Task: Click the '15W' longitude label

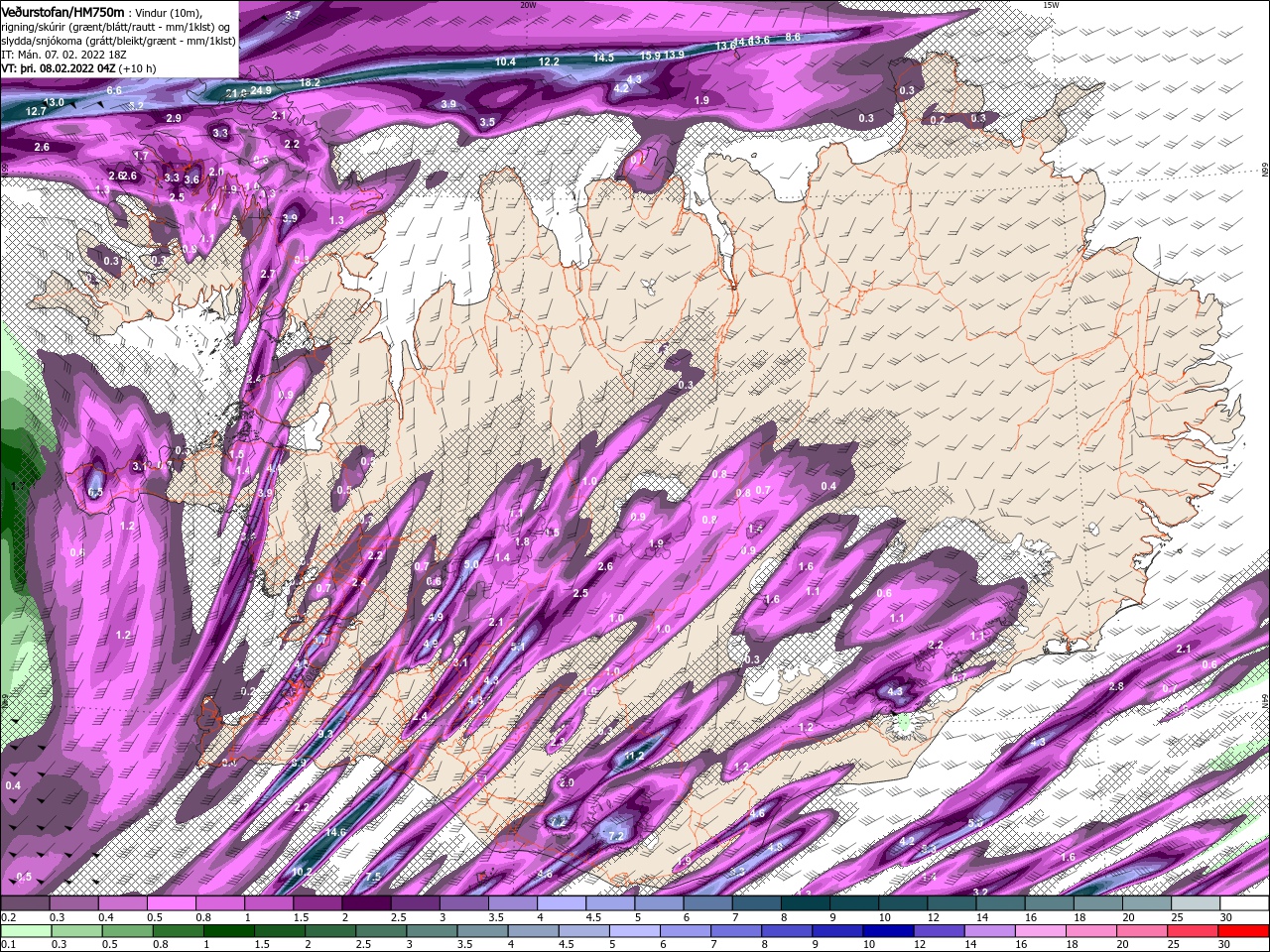Action: tap(1051, 5)
